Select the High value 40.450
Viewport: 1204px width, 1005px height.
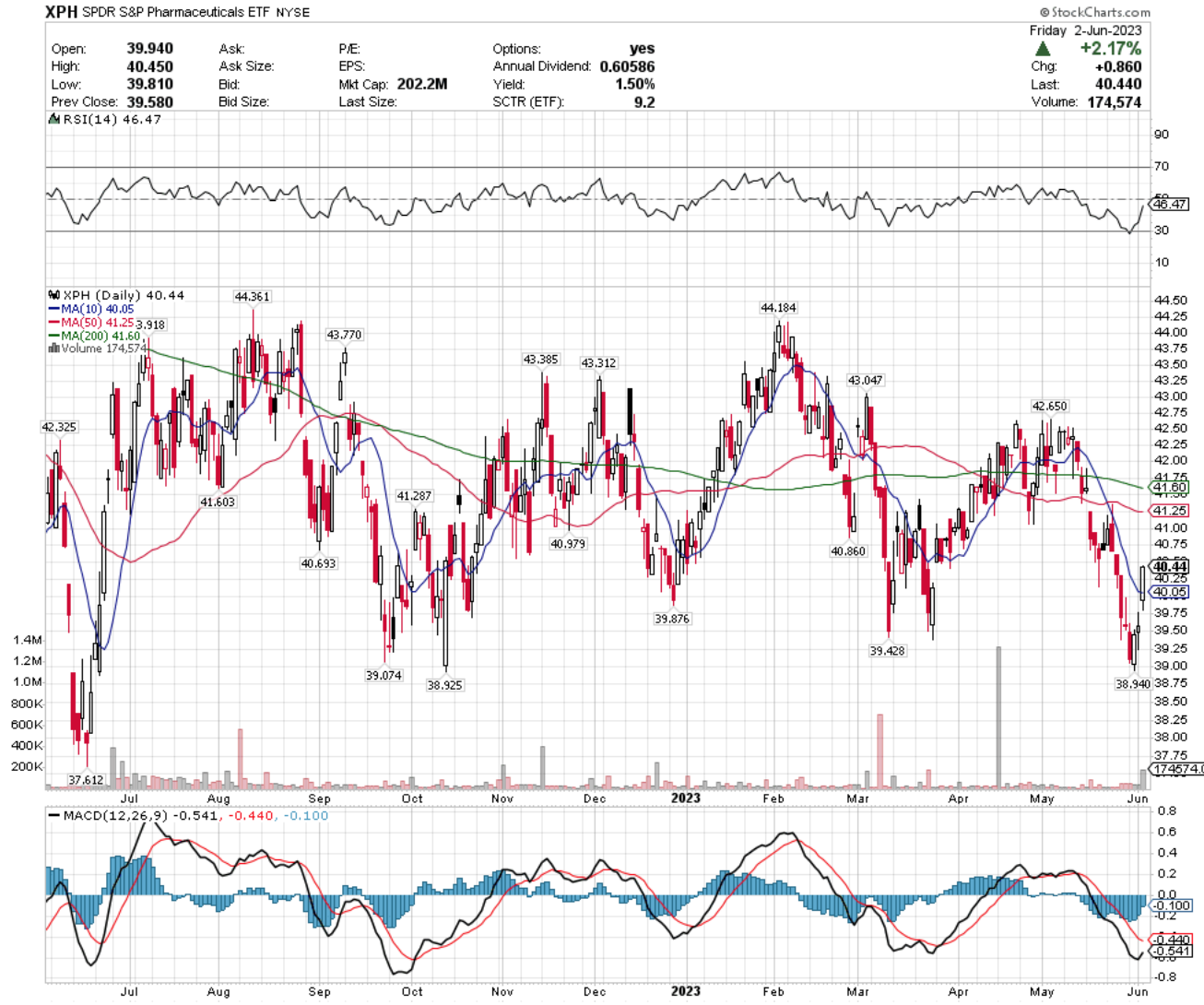pos(149,66)
